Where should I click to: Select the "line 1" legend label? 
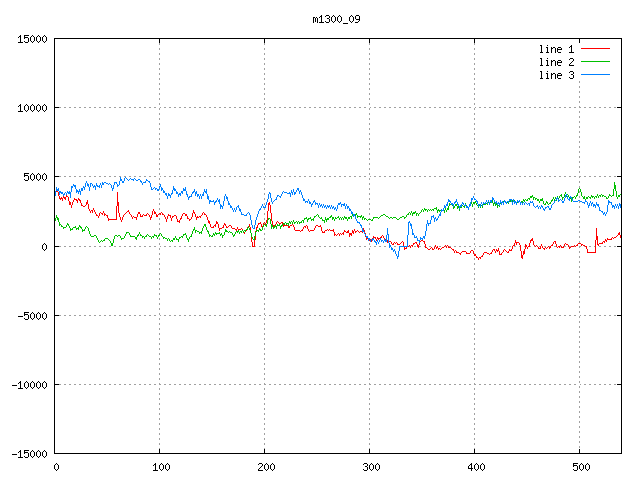click(x=557, y=49)
